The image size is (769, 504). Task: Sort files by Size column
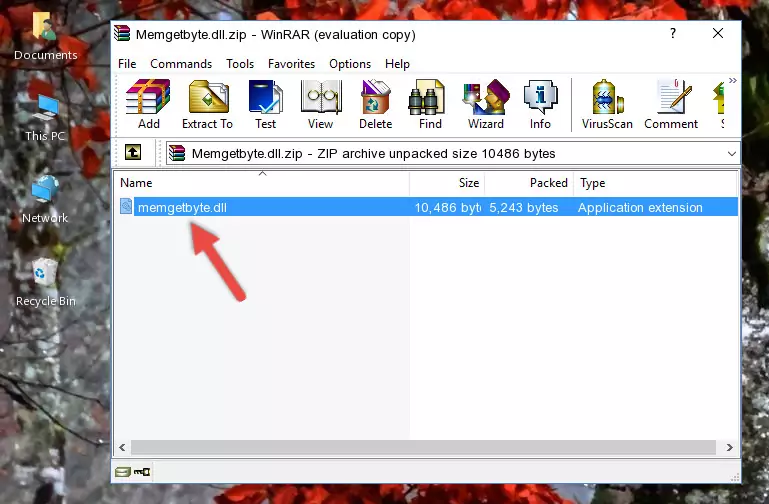(447, 183)
